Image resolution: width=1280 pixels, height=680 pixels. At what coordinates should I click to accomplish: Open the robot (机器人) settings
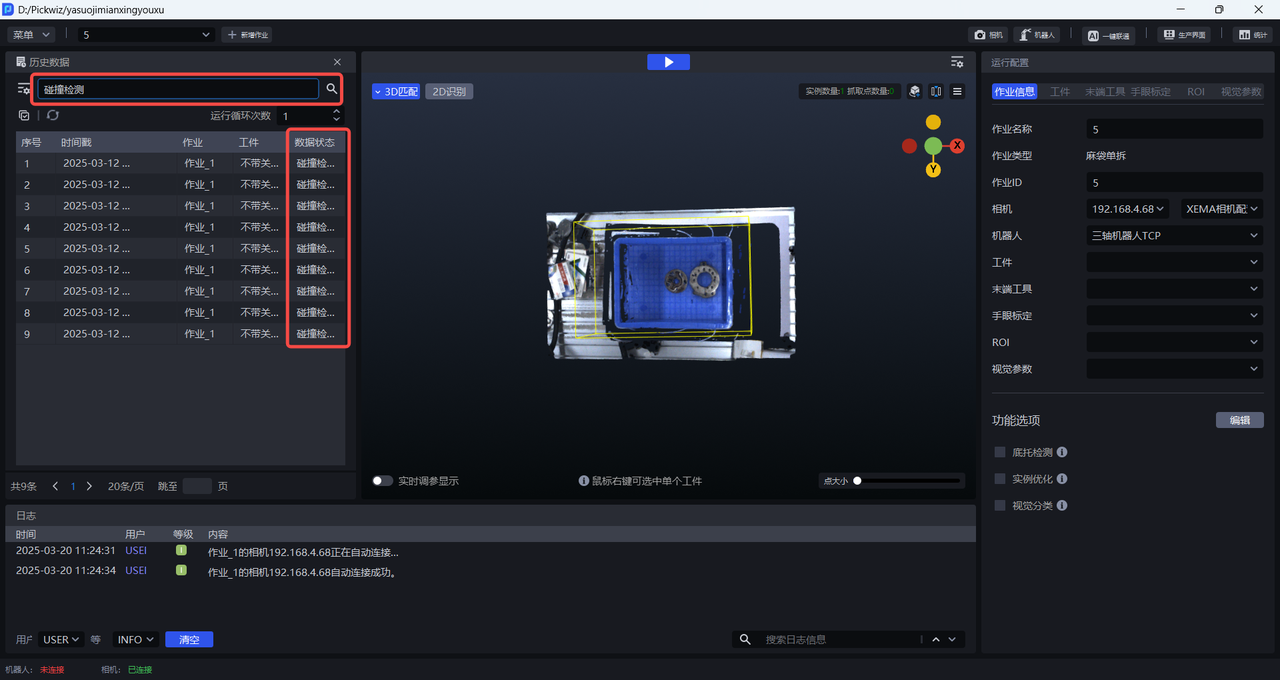pyautogui.click(x=1036, y=34)
